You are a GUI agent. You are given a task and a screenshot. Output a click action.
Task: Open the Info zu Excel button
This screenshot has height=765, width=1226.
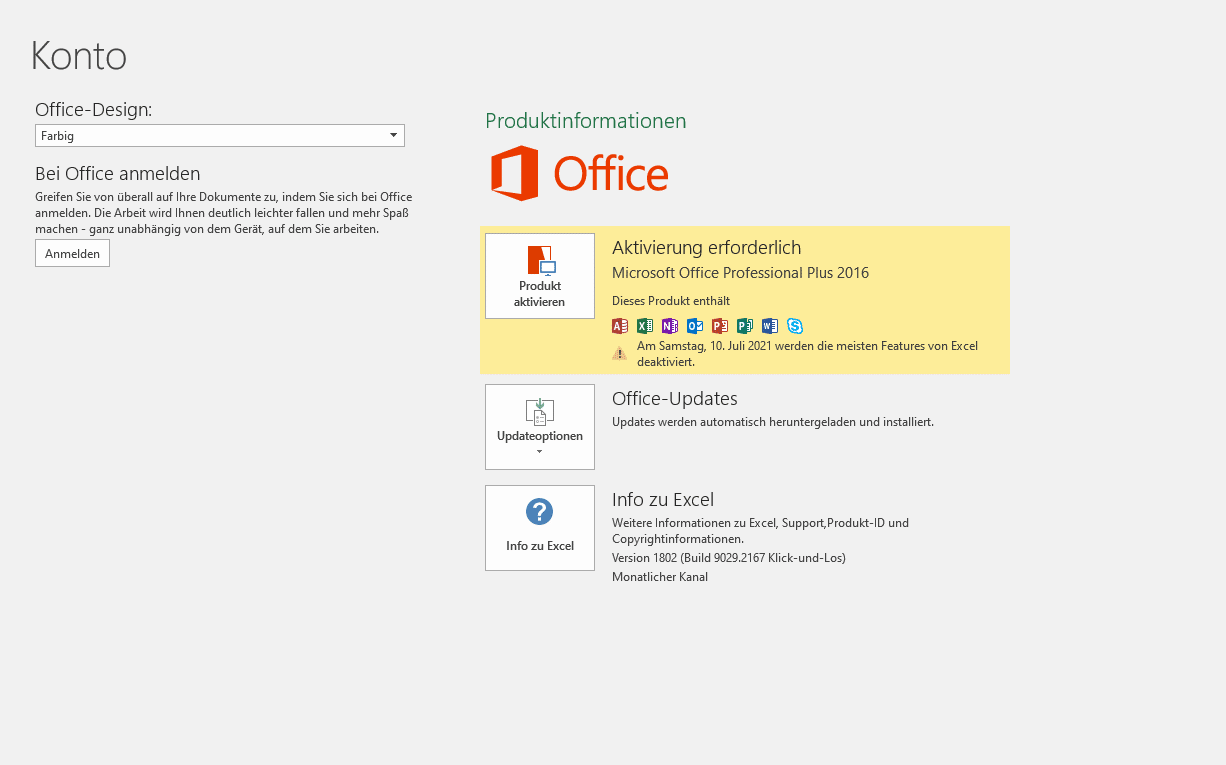[540, 528]
